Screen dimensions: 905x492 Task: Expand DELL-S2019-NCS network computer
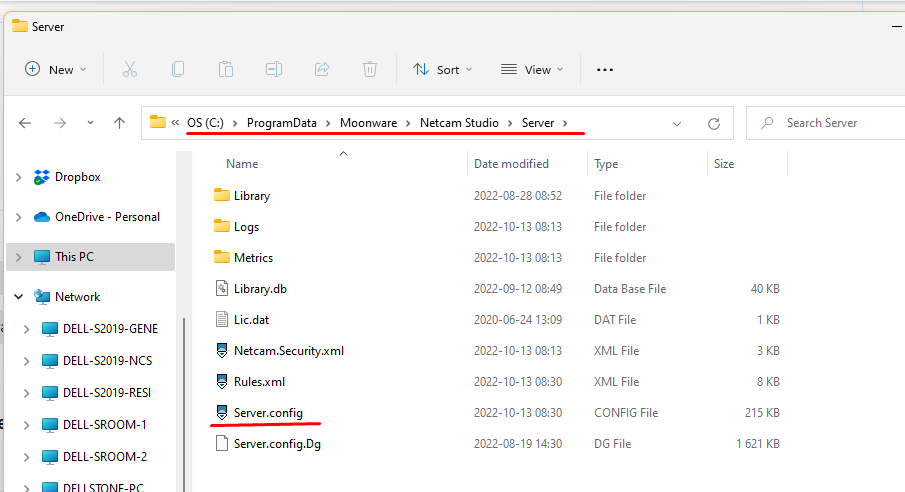click(x=27, y=361)
